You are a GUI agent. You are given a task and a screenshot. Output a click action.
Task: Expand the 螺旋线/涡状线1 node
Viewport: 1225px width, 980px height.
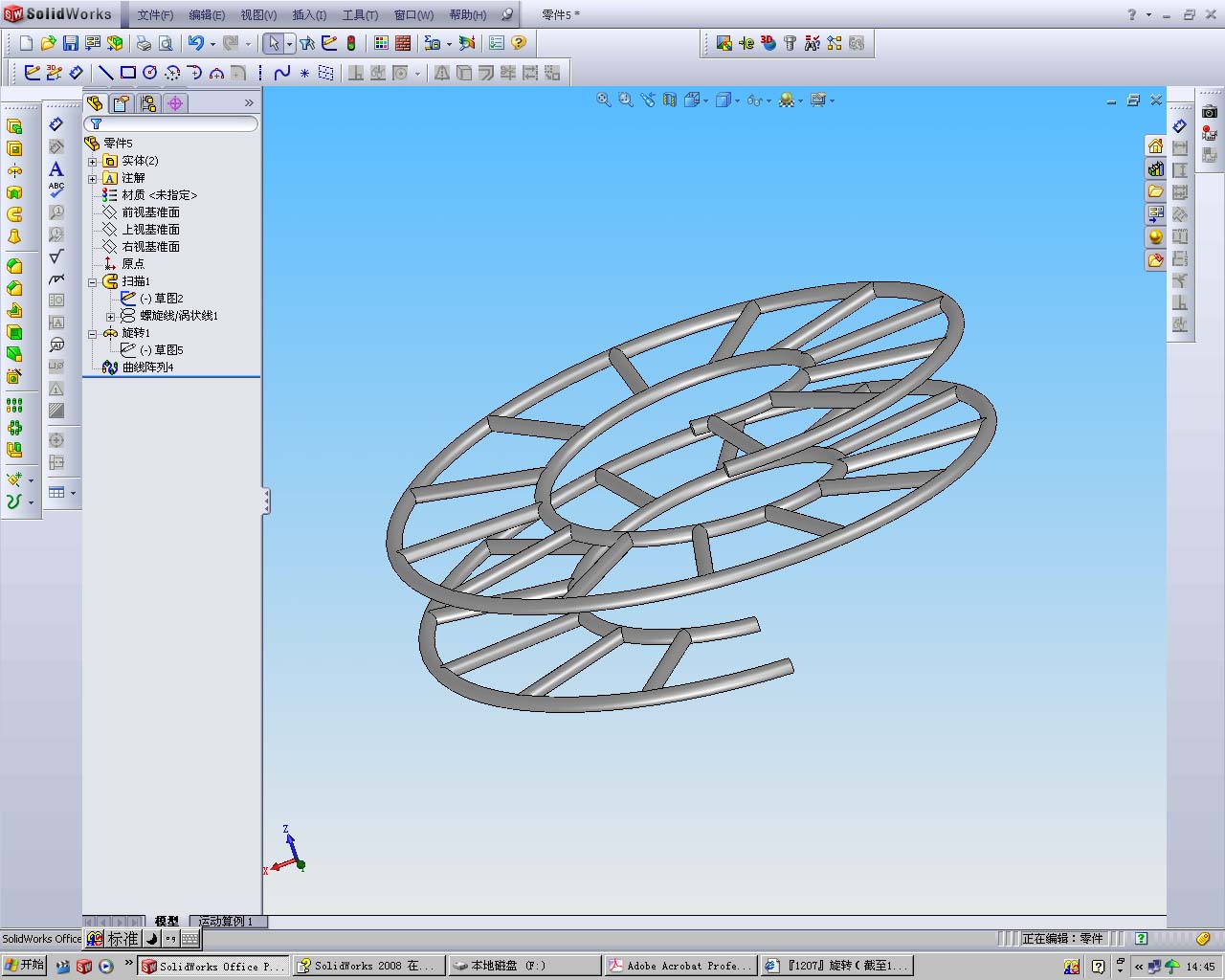110,316
